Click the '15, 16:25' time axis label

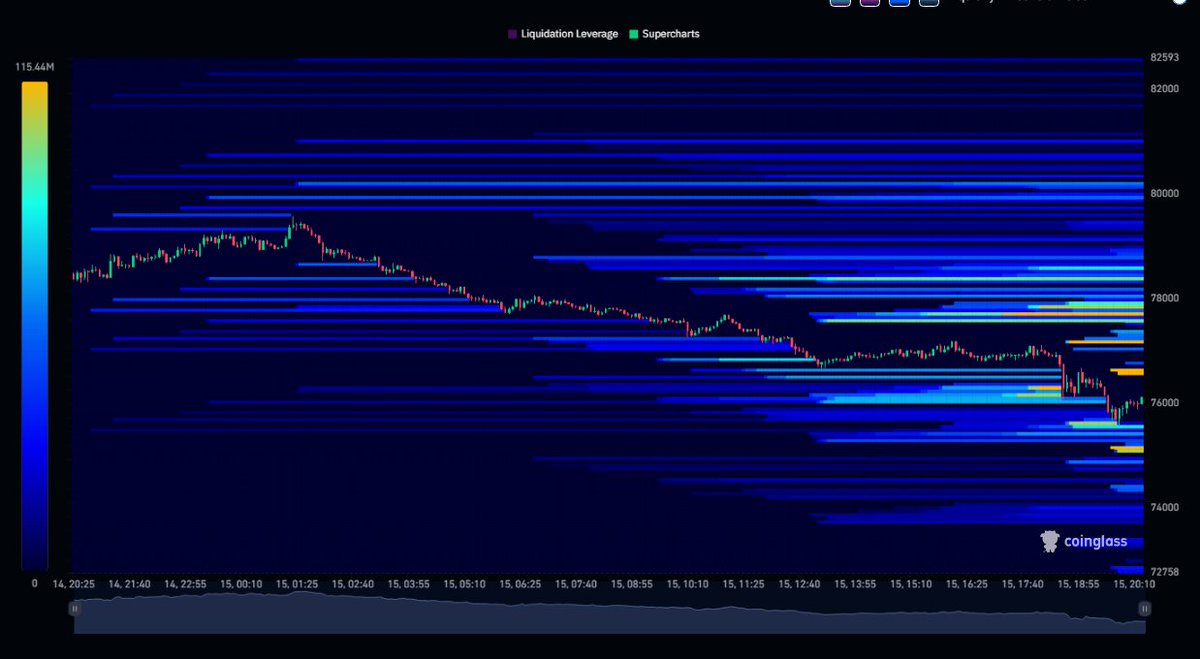point(969,583)
